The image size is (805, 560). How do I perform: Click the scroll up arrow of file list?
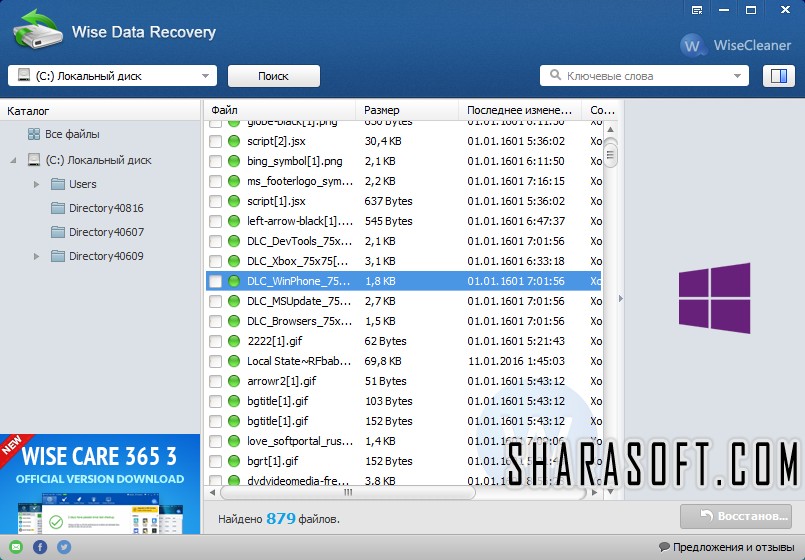(x=610, y=129)
